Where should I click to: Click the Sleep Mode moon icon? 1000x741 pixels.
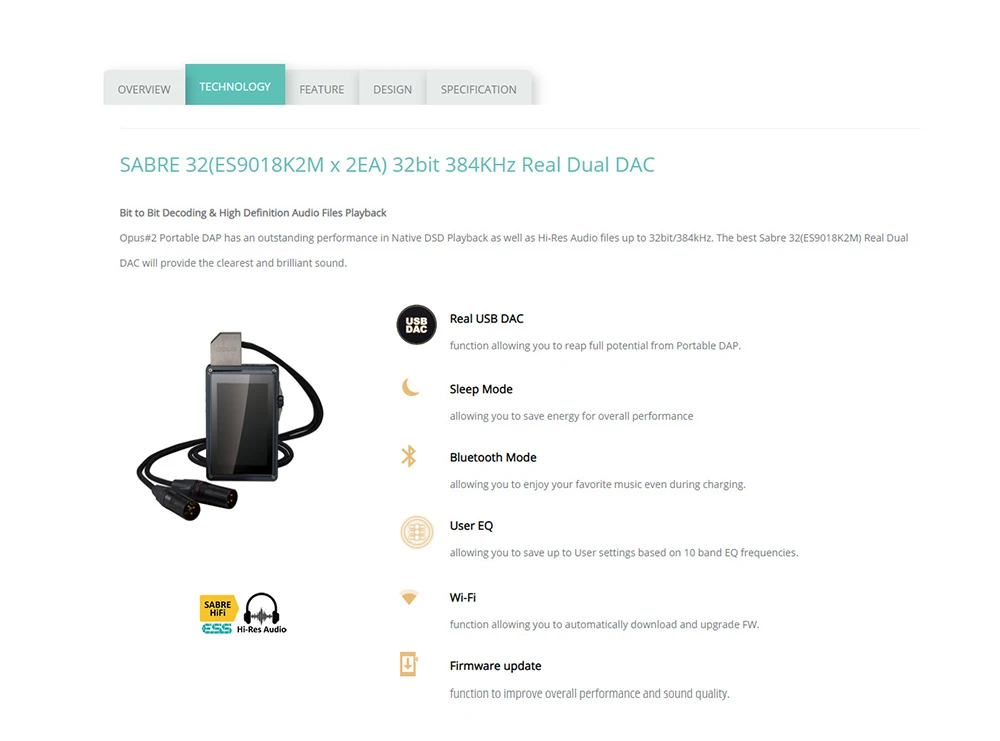tap(410, 387)
